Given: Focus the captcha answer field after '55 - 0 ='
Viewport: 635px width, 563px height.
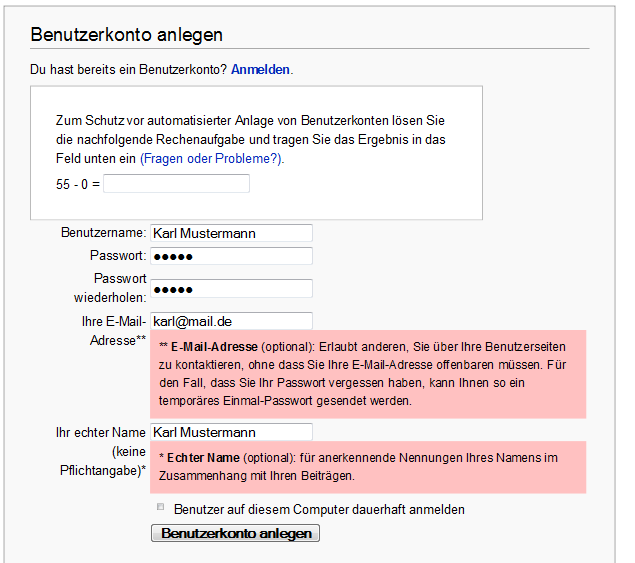Looking at the screenshot, I should tap(176, 184).
